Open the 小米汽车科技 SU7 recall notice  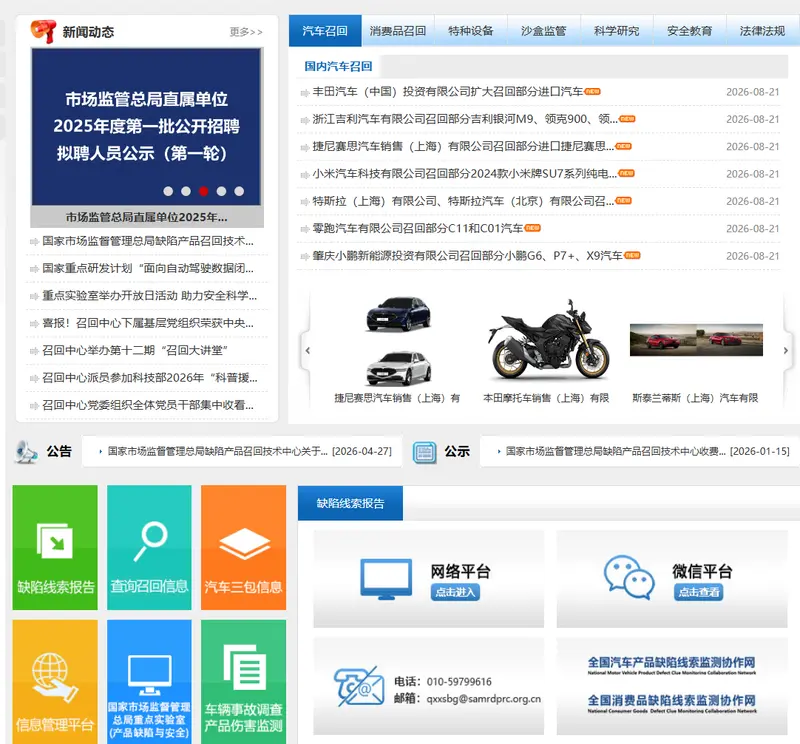464,173
